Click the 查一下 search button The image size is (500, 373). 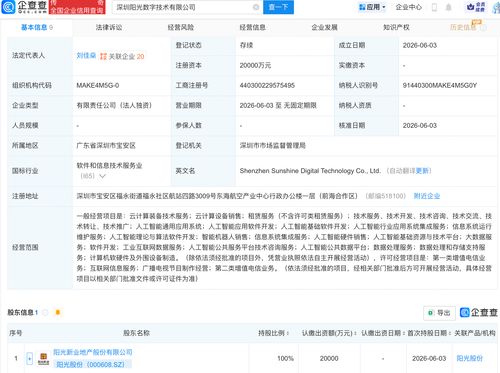tap(278, 7)
